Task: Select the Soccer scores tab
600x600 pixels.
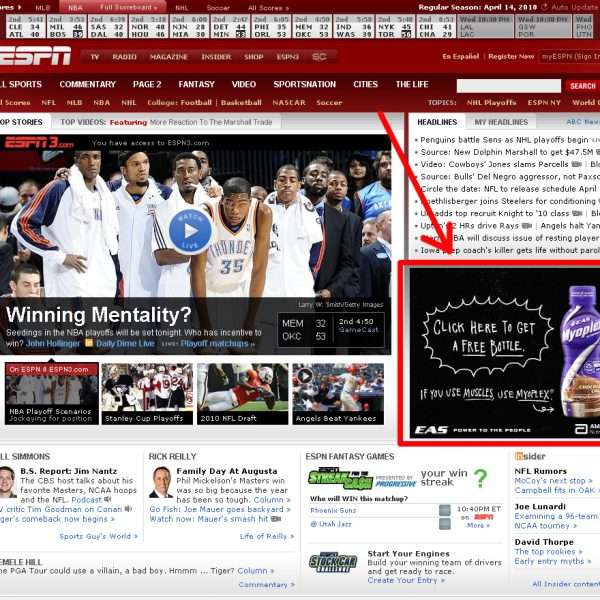Action: tap(218, 8)
